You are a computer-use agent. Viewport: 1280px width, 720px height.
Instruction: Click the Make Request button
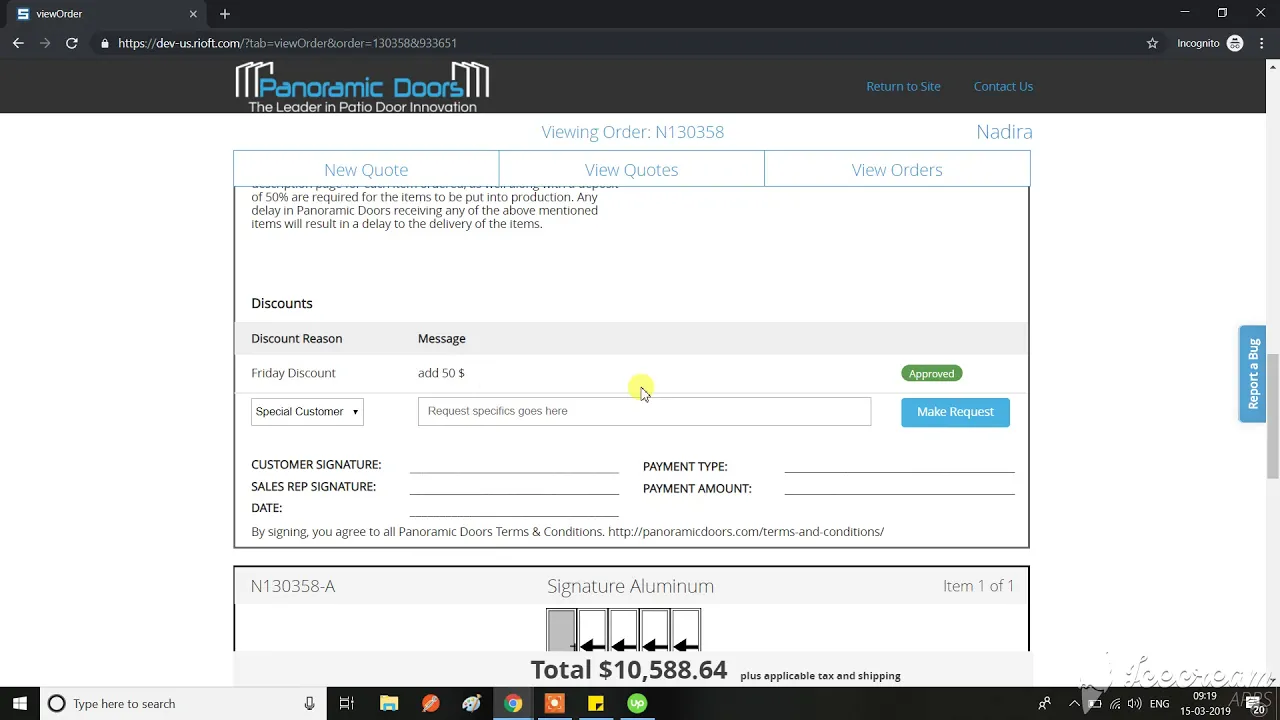tap(955, 412)
